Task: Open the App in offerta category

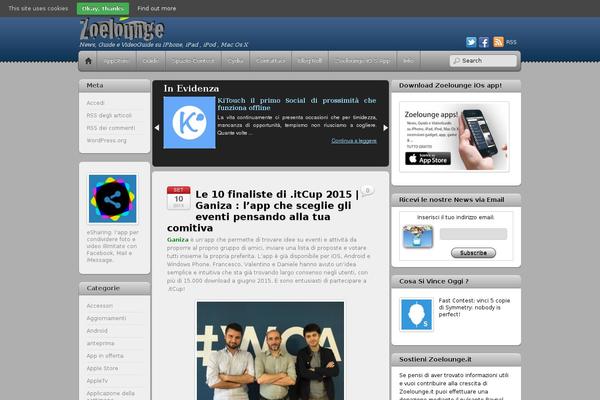Action: click(105, 356)
